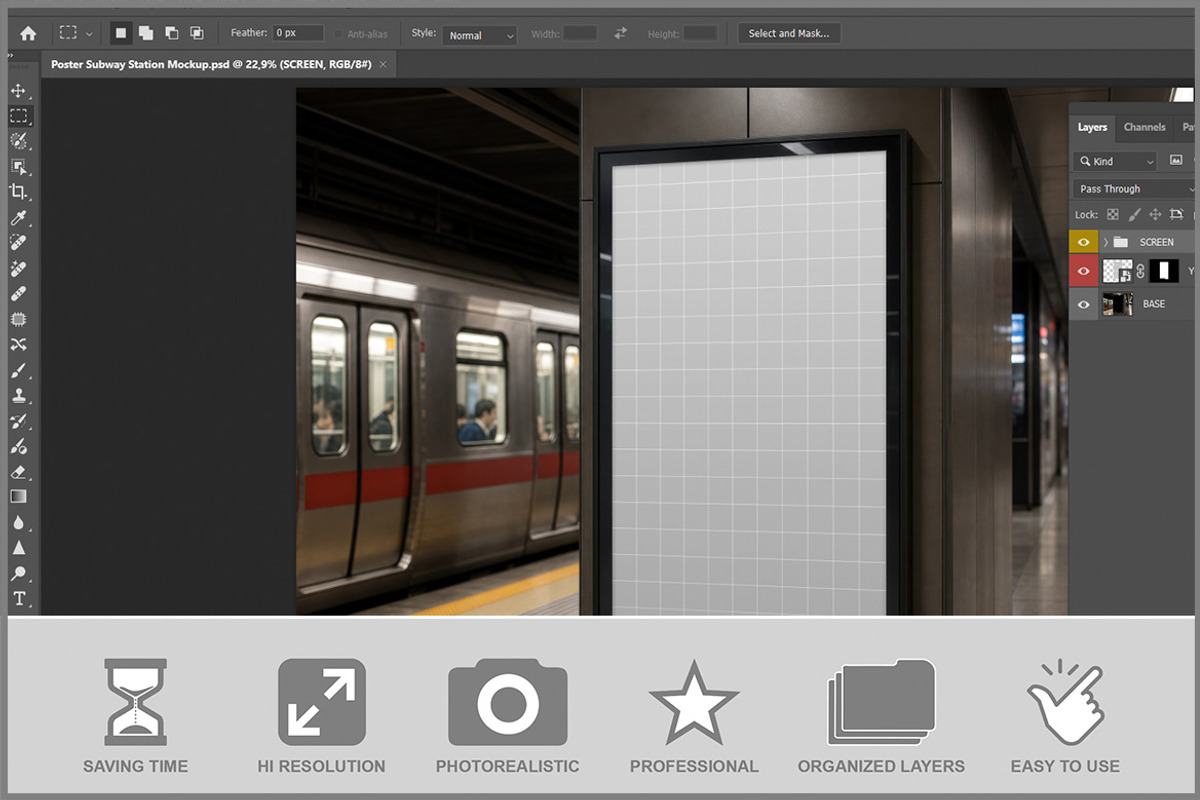Click the BASE layer thumbnail

pos(1117,304)
